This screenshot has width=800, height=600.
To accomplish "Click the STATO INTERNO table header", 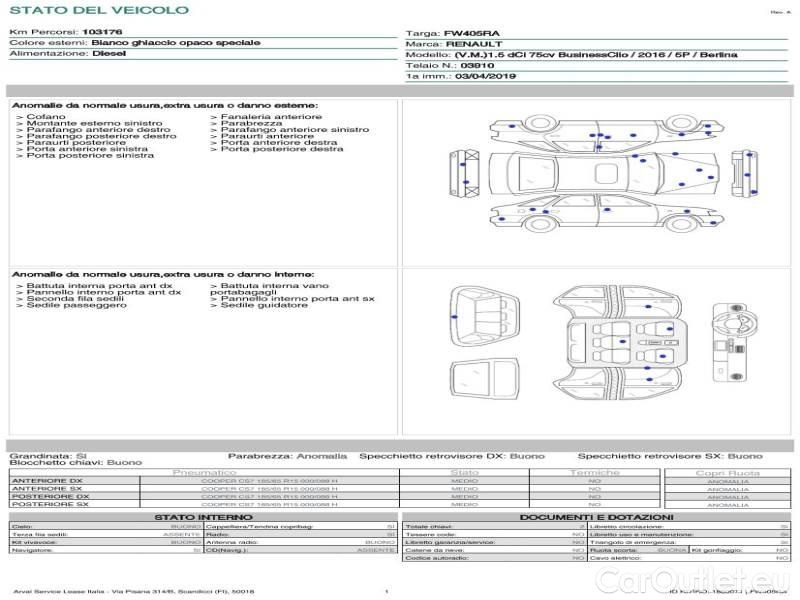I will point(203,517).
